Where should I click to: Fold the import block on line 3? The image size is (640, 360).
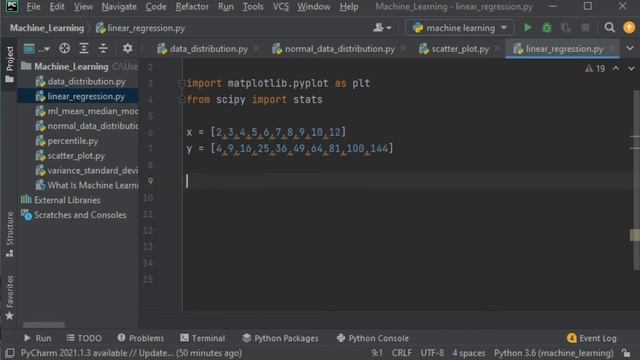pyautogui.click(x=182, y=83)
